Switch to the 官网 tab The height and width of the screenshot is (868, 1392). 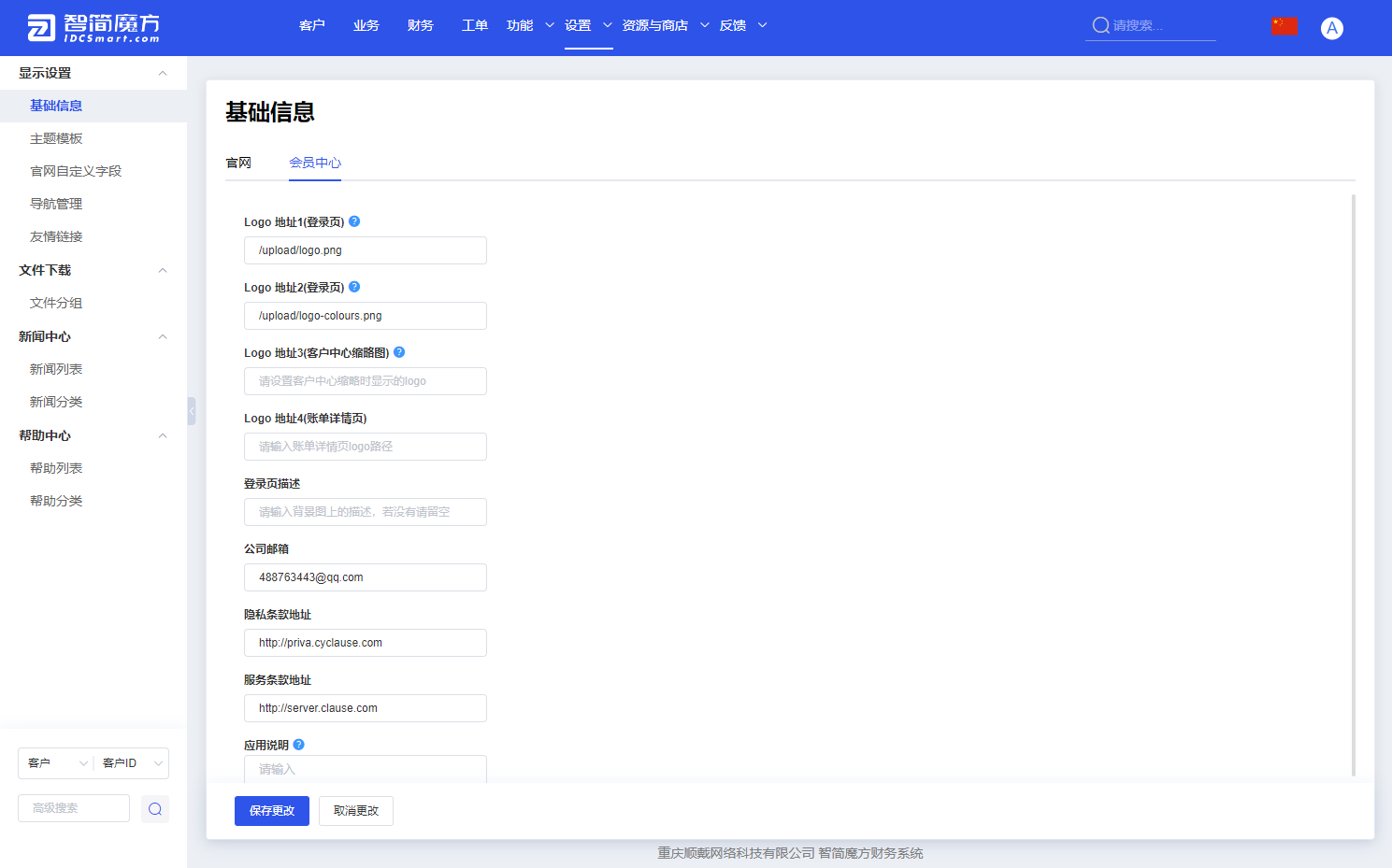(238, 163)
